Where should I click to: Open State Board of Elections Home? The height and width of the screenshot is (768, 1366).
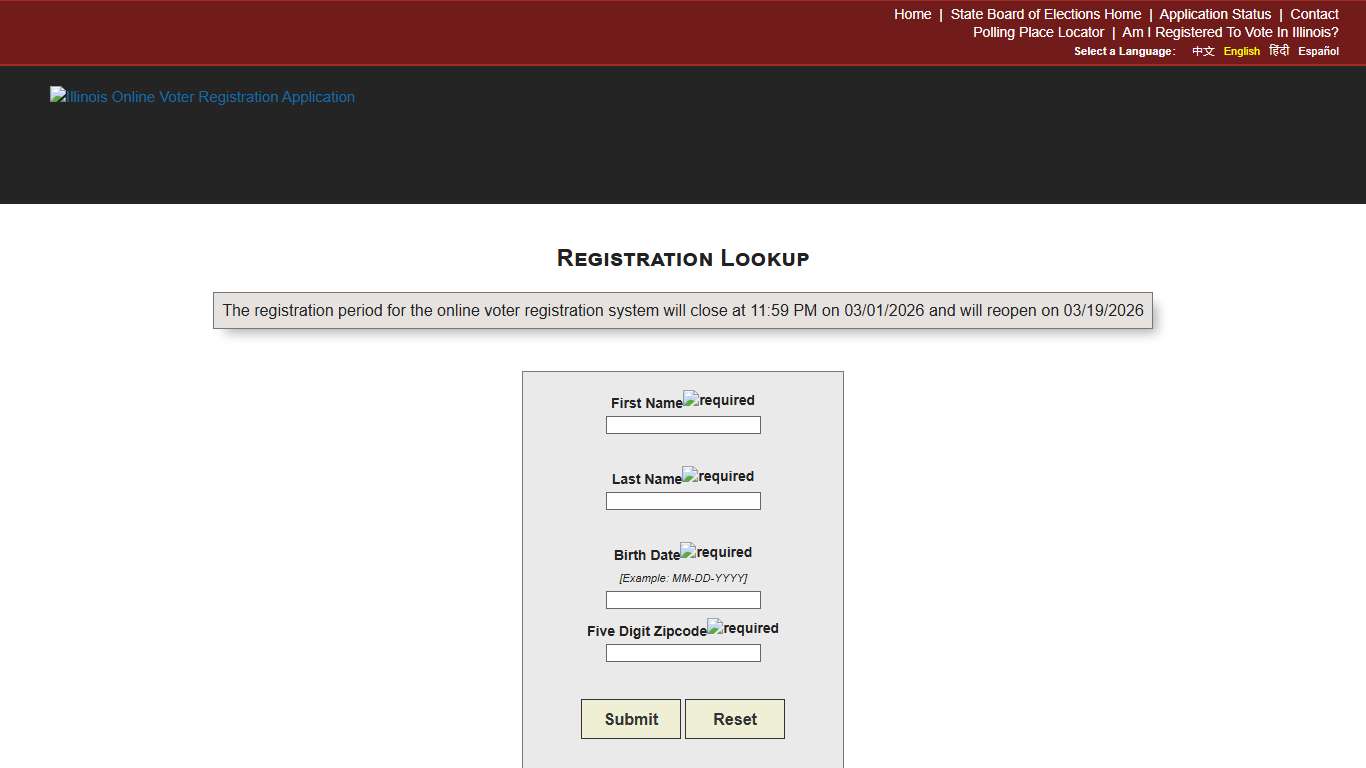(x=1045, y=14)
